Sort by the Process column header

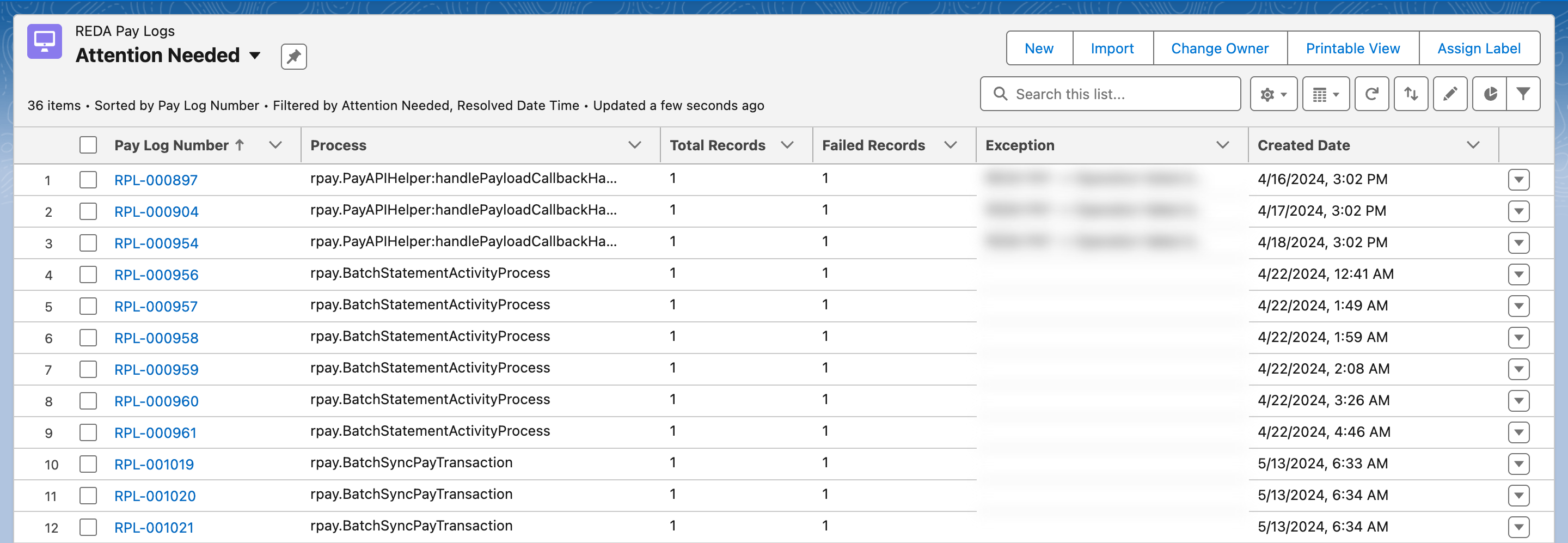(x=338, y=145)
